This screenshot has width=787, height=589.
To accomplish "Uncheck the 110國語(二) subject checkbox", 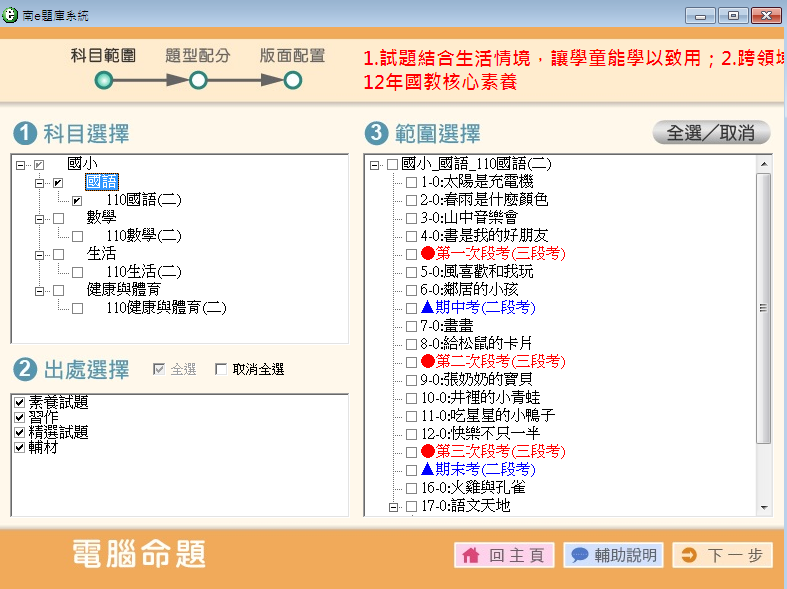I will pyautogui.click(x=77, y=201).
